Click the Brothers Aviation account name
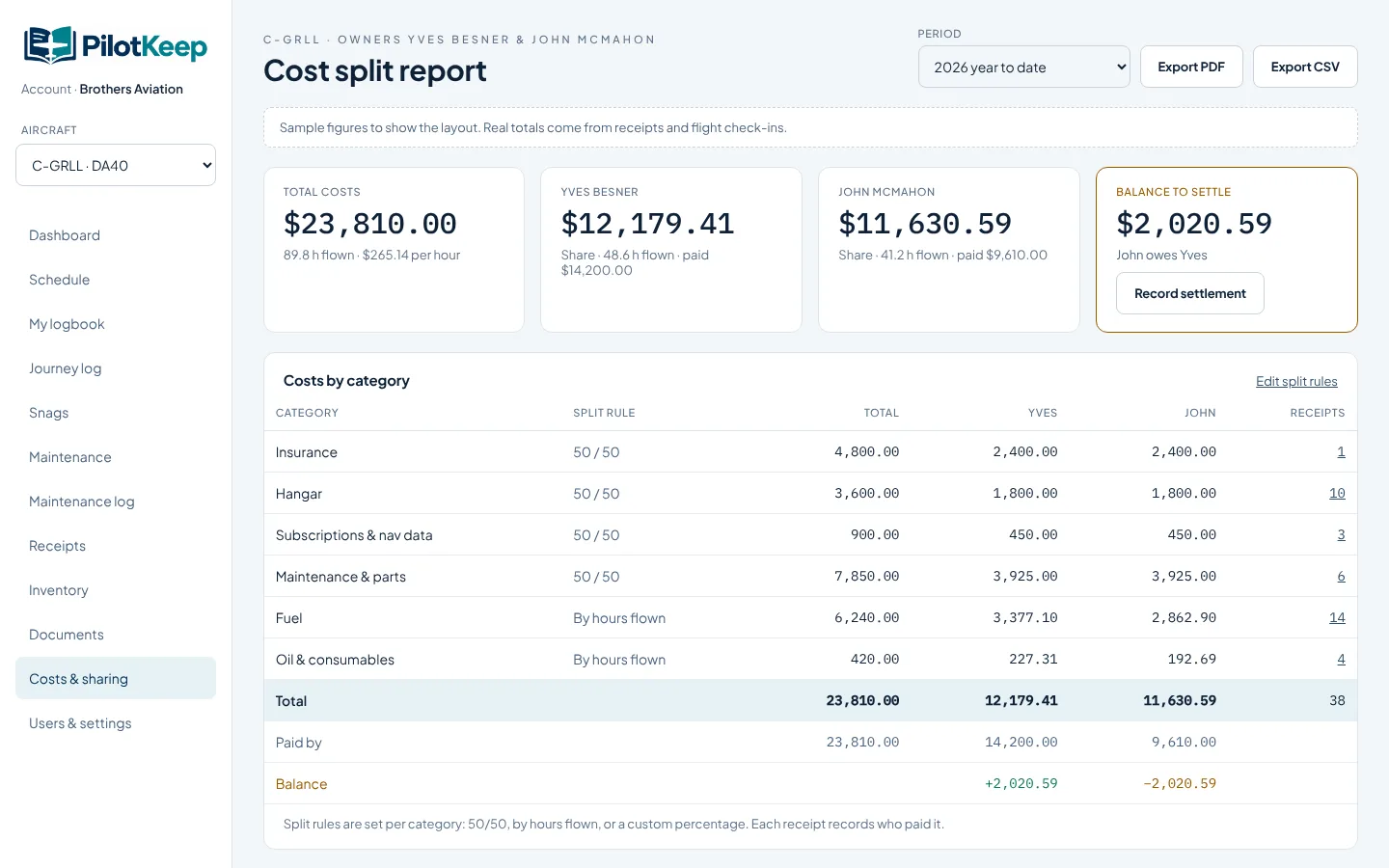The width and height of the screenshot is (1389, 868). 131,89
